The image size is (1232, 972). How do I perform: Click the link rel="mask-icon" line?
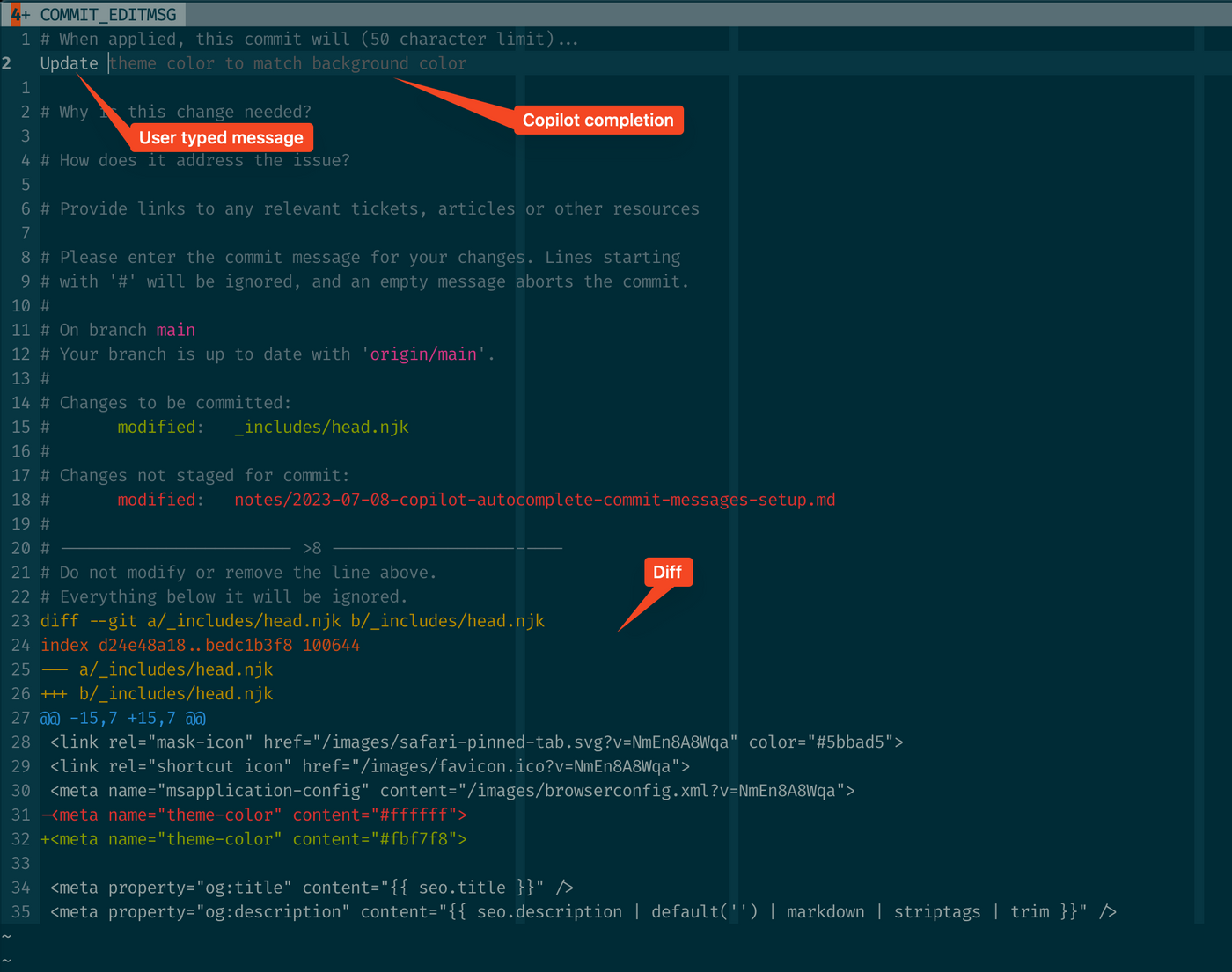pyautogui.click(x=477, y=742)
